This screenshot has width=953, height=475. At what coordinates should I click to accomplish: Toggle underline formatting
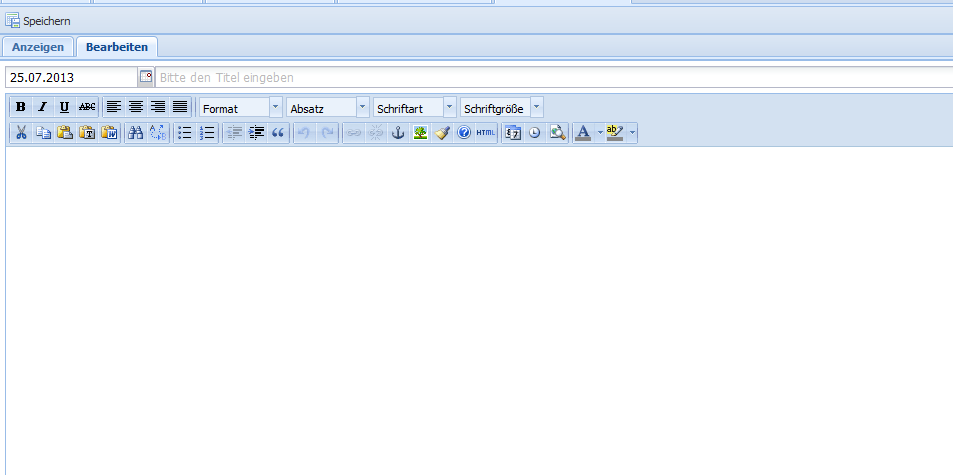click(64, 107)
